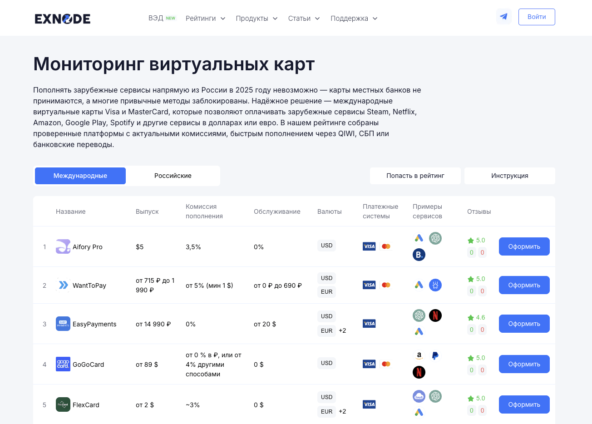Click green positive review count for Aifory Pro

click(471, 253)
